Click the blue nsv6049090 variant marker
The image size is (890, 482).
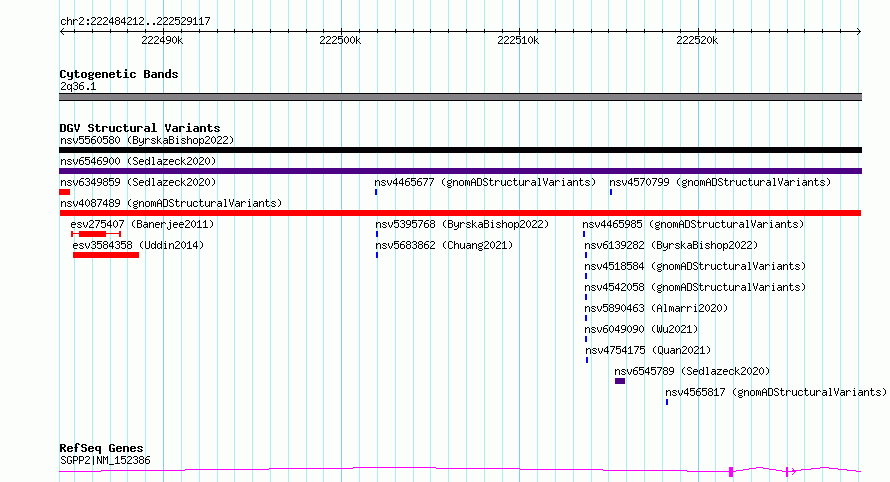click(x=586, y=340)
